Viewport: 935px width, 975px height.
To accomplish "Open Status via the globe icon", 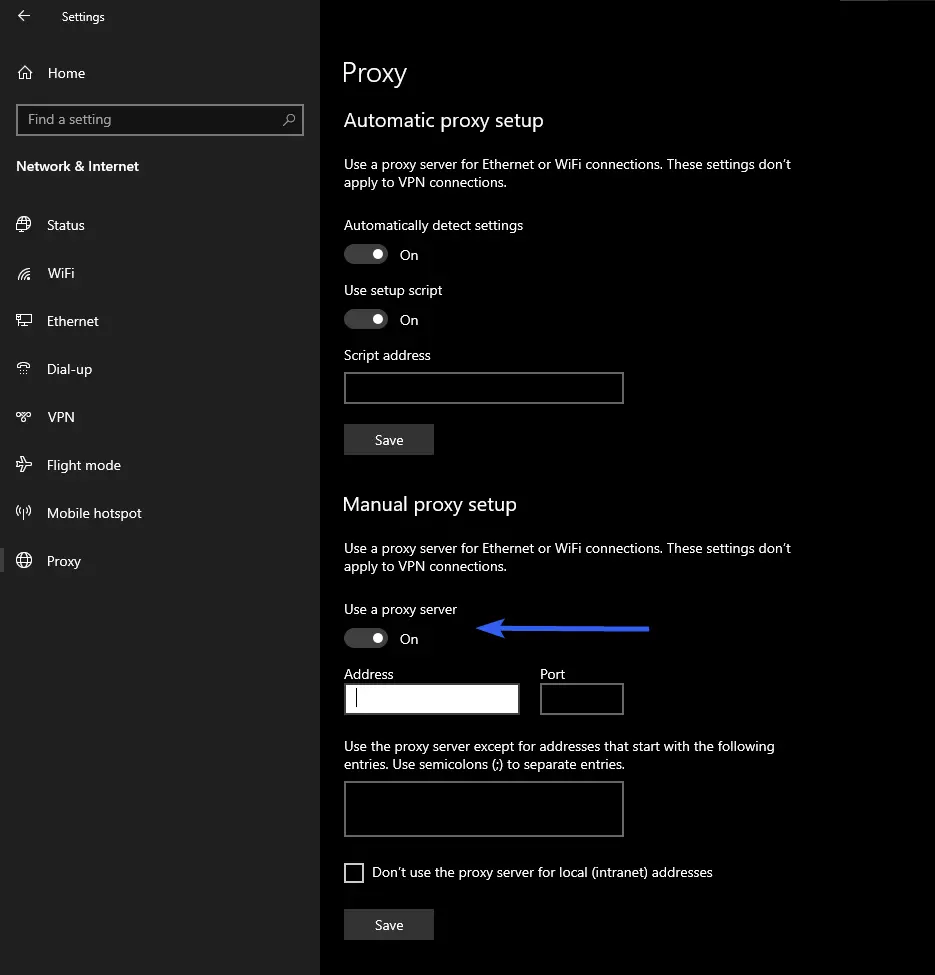I will [24, 225].
